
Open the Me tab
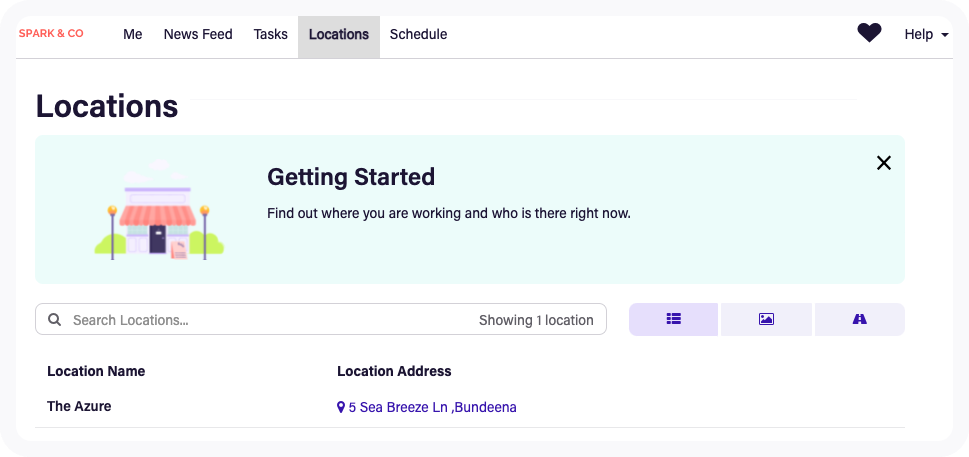(133, 34)
